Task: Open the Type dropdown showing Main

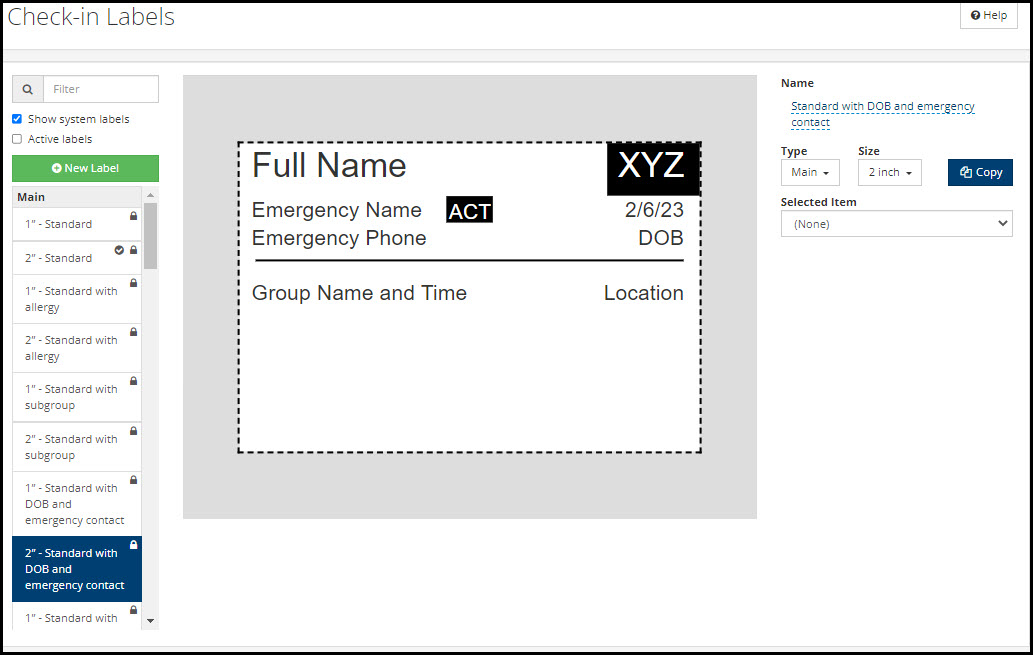Action: tap(810, 173)
